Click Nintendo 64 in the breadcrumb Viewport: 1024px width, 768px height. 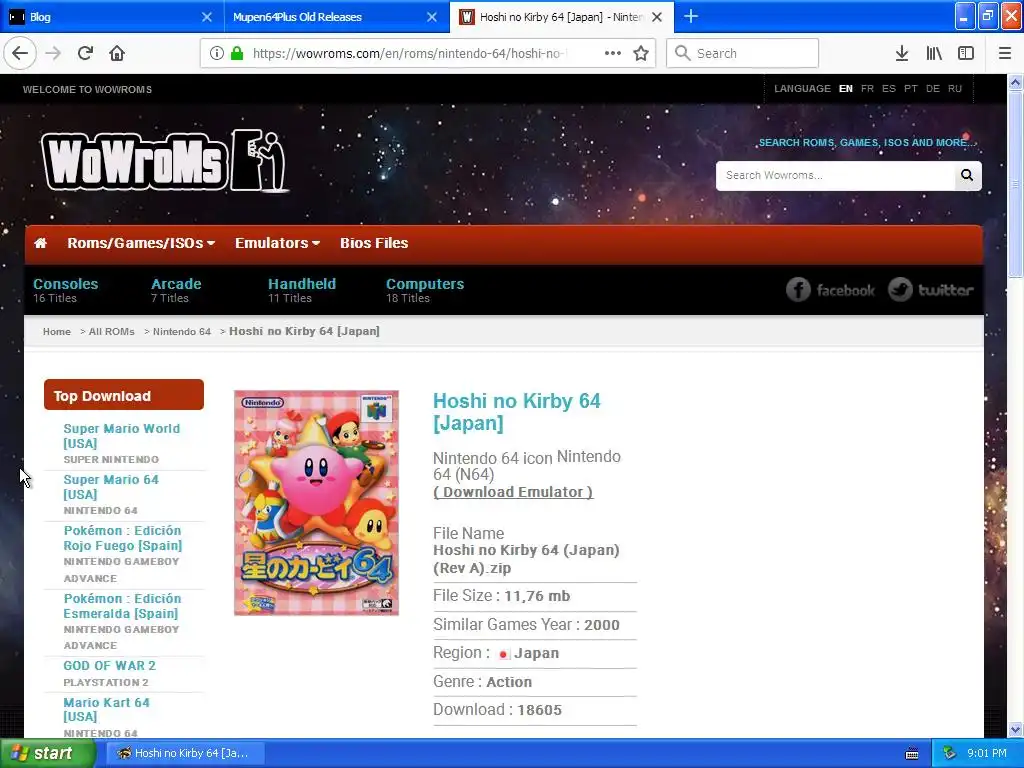click(x=182, y=332)
